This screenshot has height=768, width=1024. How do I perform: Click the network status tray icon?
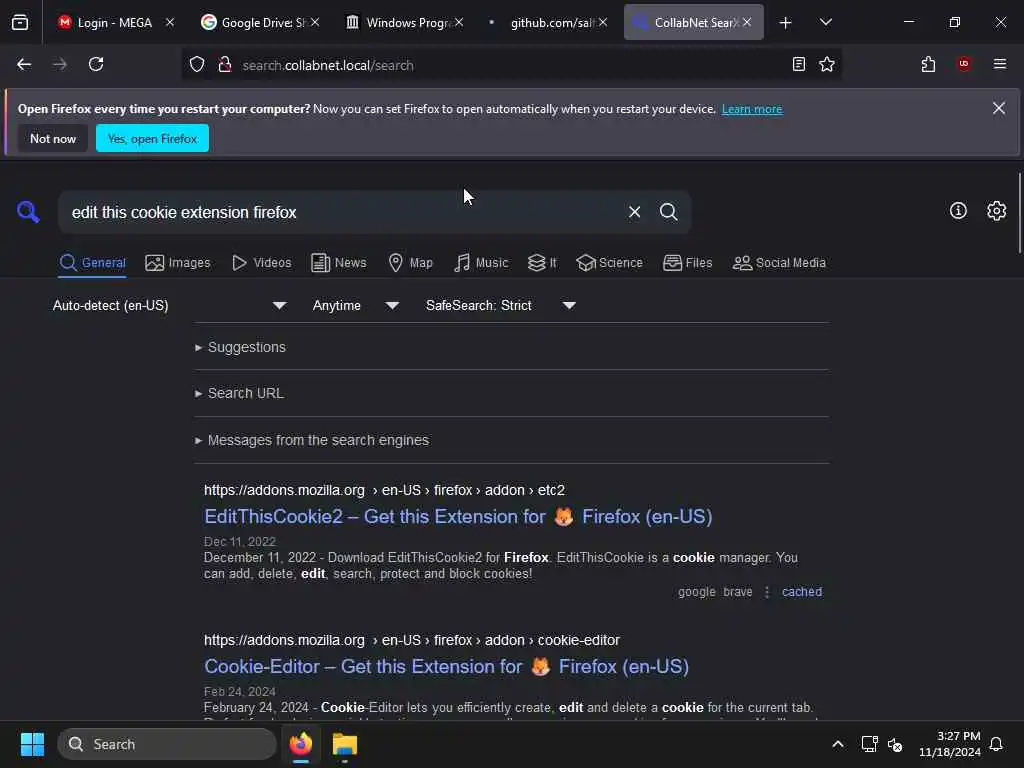869,744
